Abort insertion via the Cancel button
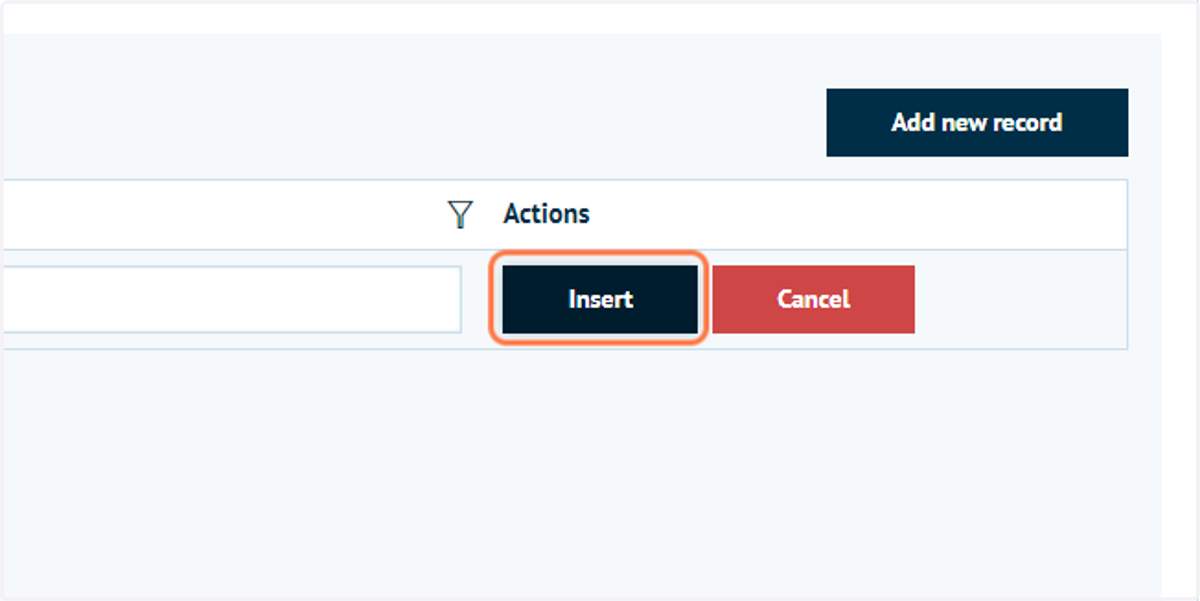Screen dimensions: 1200x601 click(813, 299)
